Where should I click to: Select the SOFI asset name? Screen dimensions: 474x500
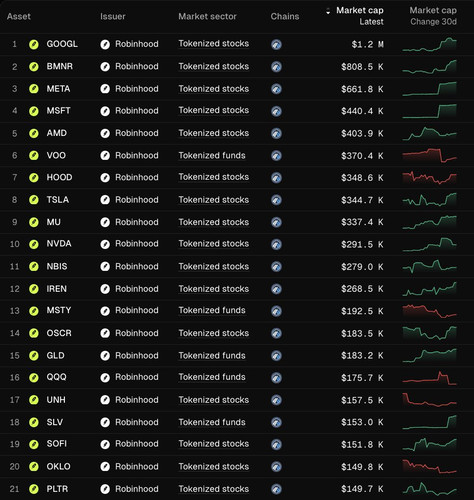coord(56,444)
